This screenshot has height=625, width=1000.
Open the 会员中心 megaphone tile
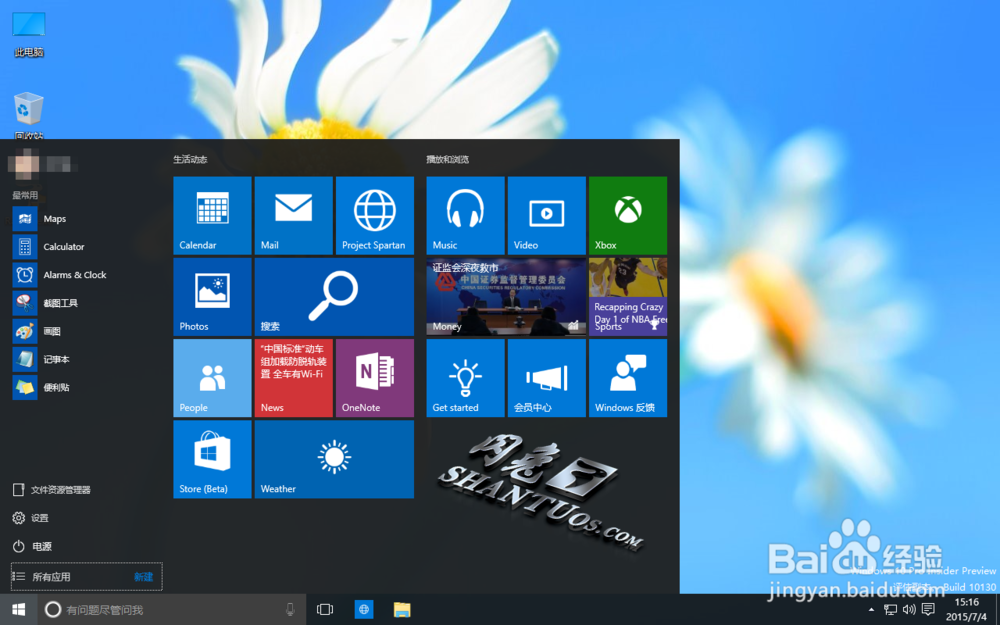pyautogui.click(x=547, y=378)
